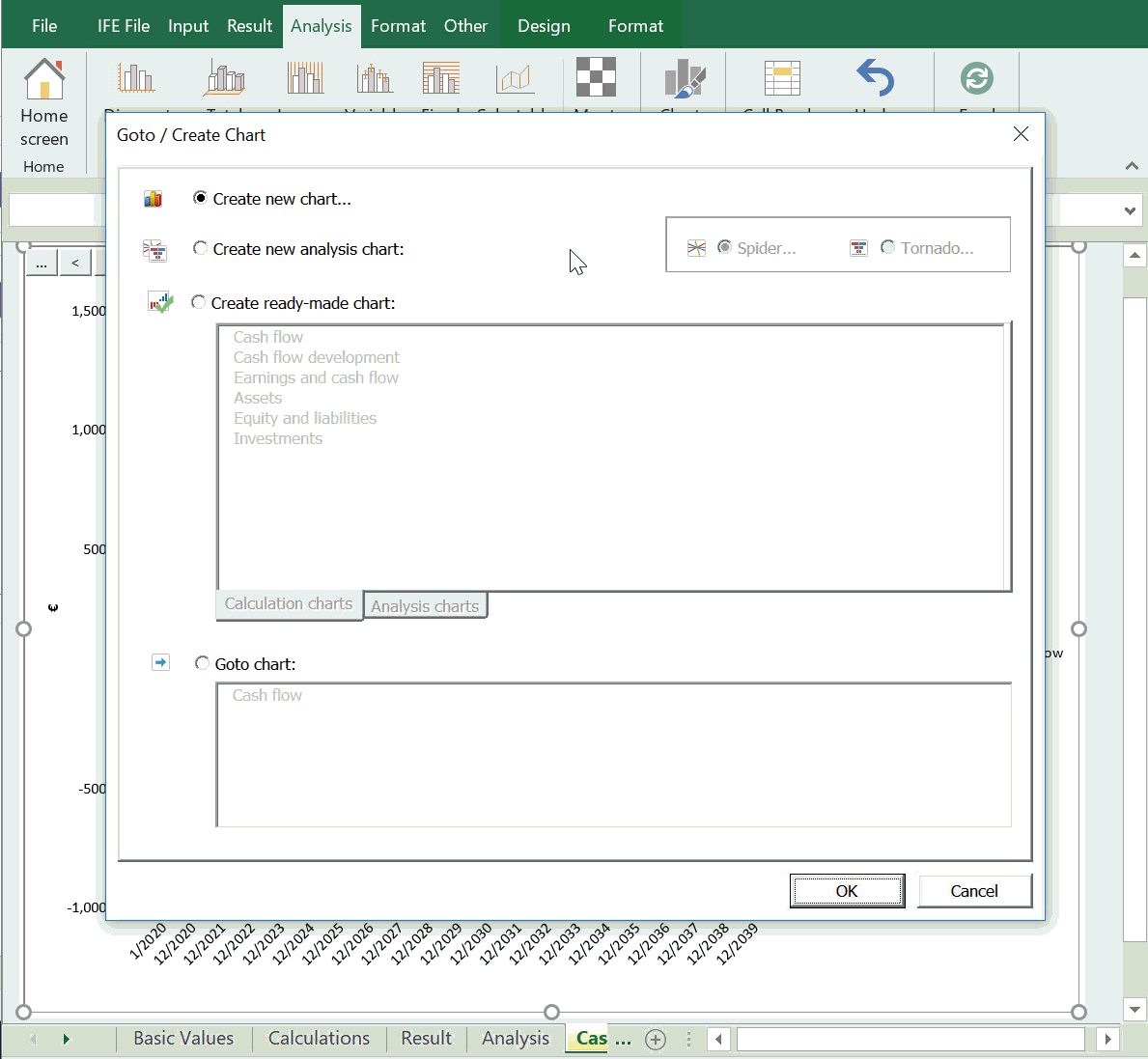Open the Format tab next to Design
The height and width of the screenshot is (1059, 1148).
pos(635,26)
